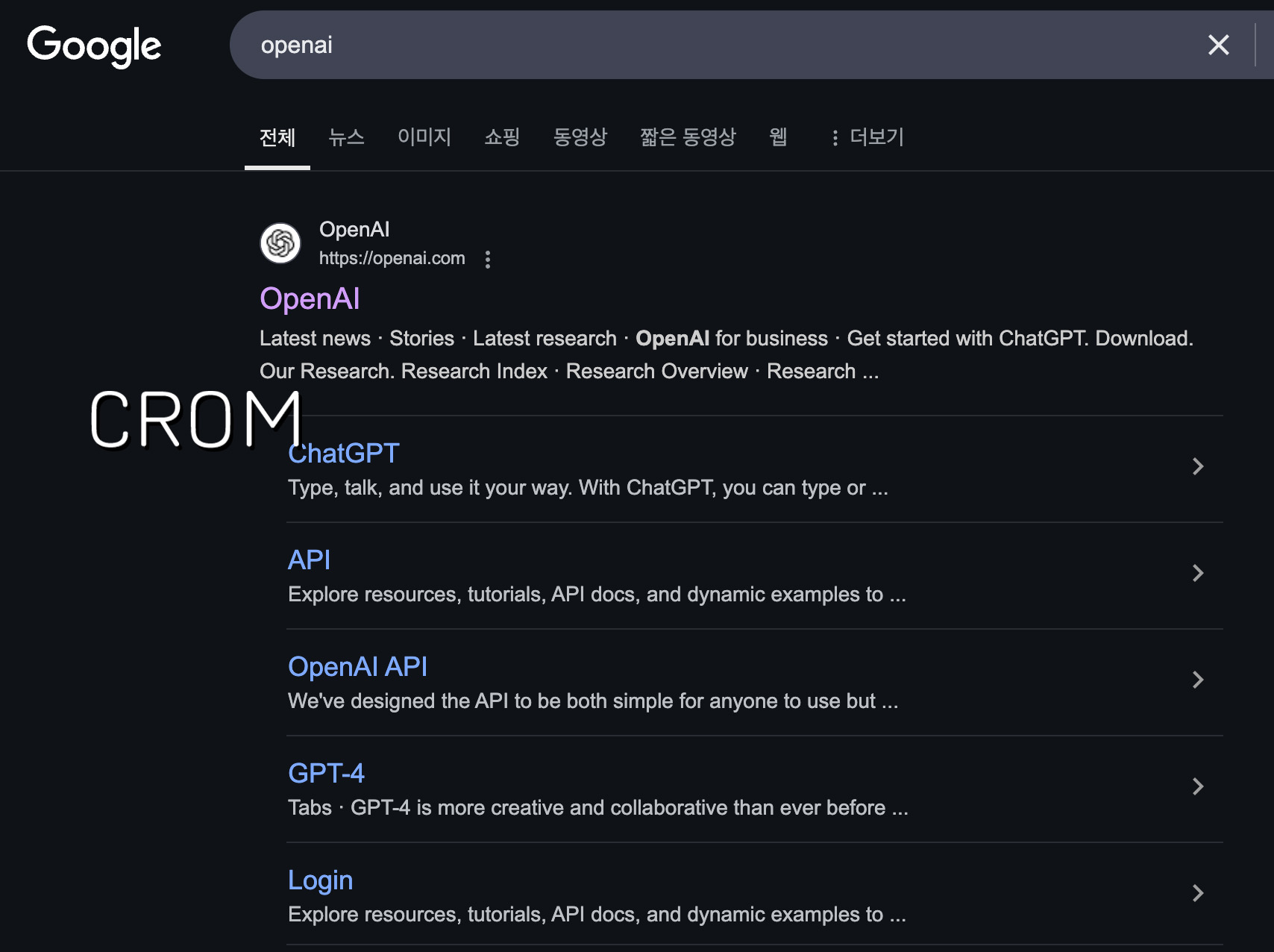Open the OpenAI API sitelink
Image resolution: width=1274 pixels, height=952 pixels.
(358, 666)
